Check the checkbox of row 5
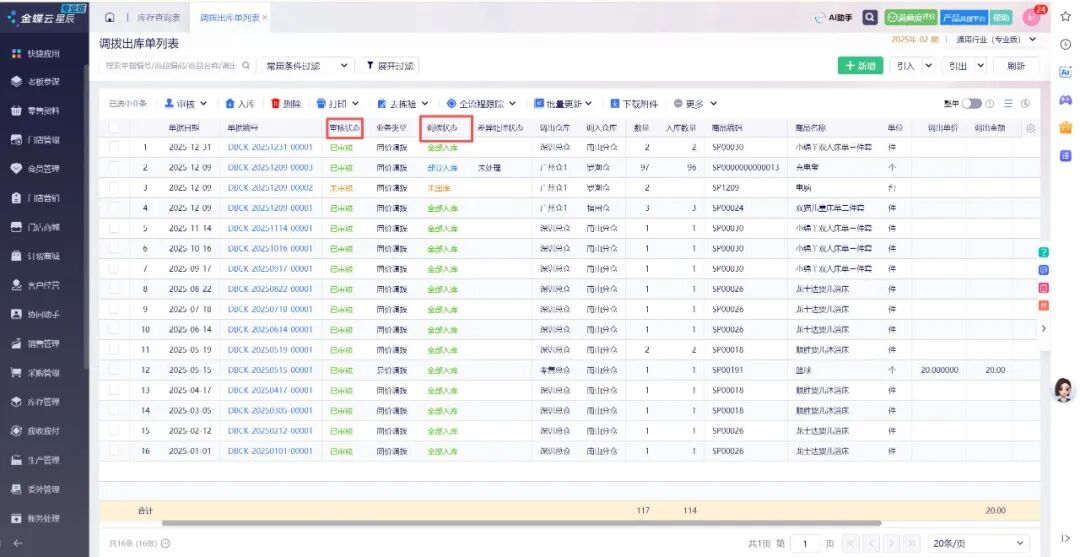 click(x=114, y=228)
